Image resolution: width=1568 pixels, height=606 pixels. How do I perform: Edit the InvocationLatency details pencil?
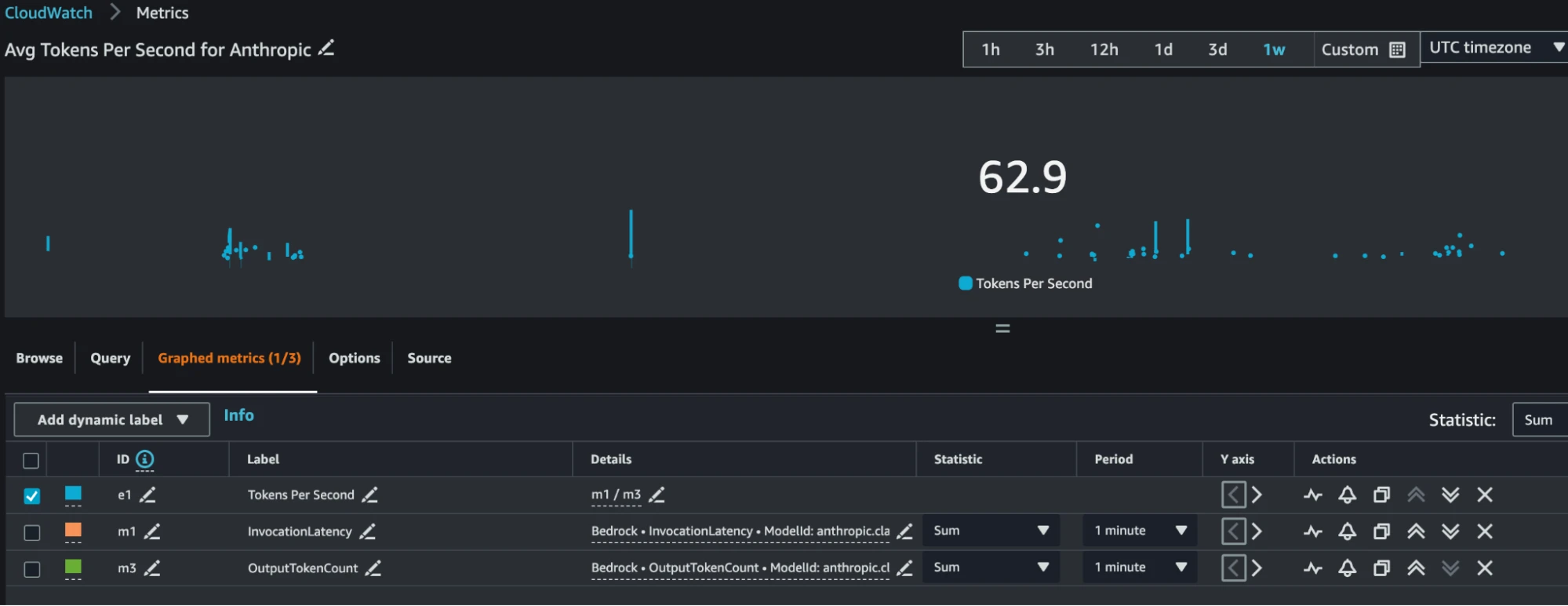(x=904, y=531)
